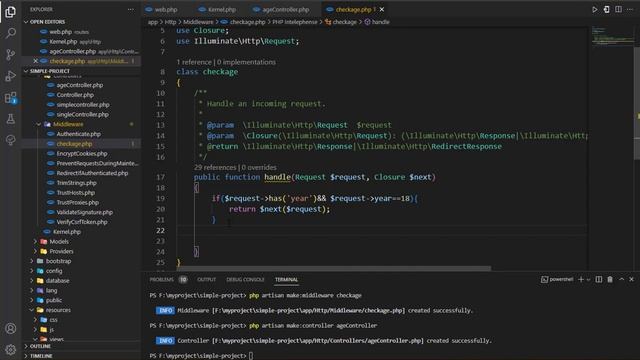Image resolution: width=640 pixels, height=360 pixels.
Task: Open the Search view in activity bar
Action: (x=11, y=33)
